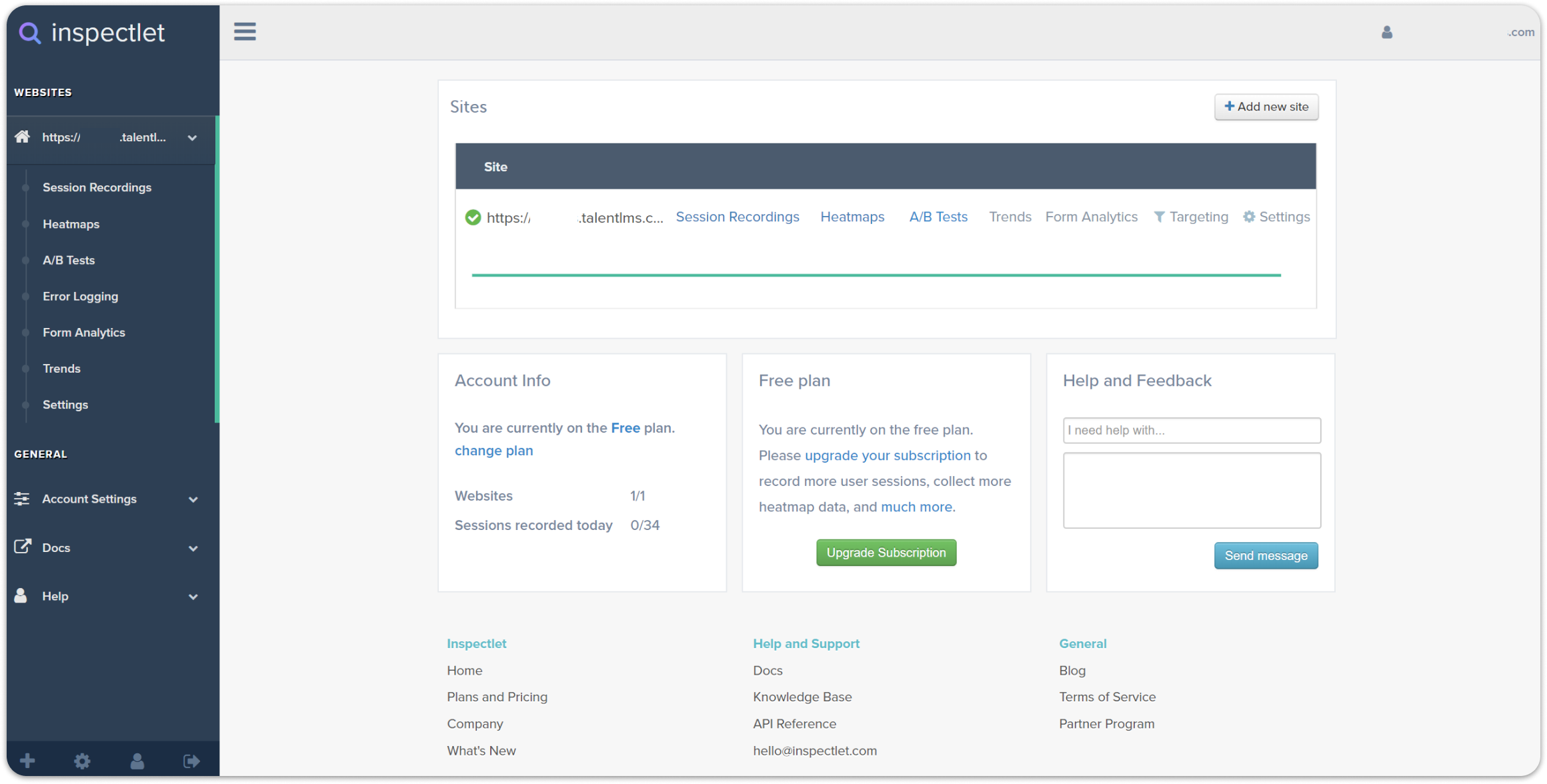Open Session Recordings in the sidebar

(97, 187)
